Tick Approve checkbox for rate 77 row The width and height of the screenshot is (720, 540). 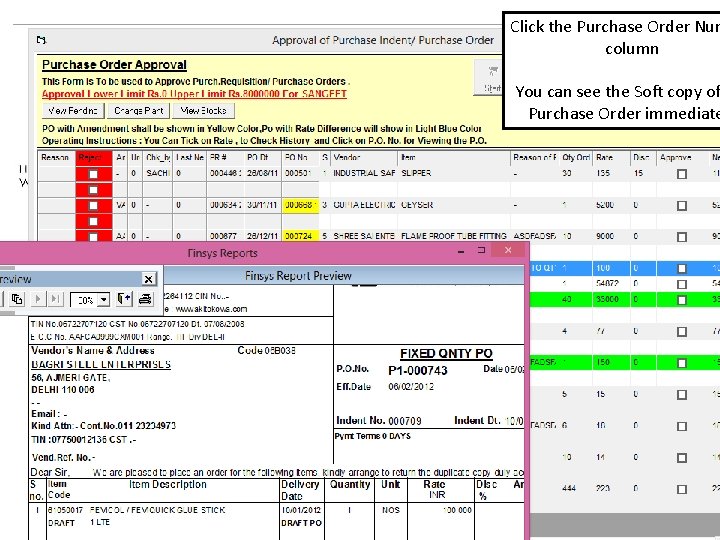pos(682,332)
